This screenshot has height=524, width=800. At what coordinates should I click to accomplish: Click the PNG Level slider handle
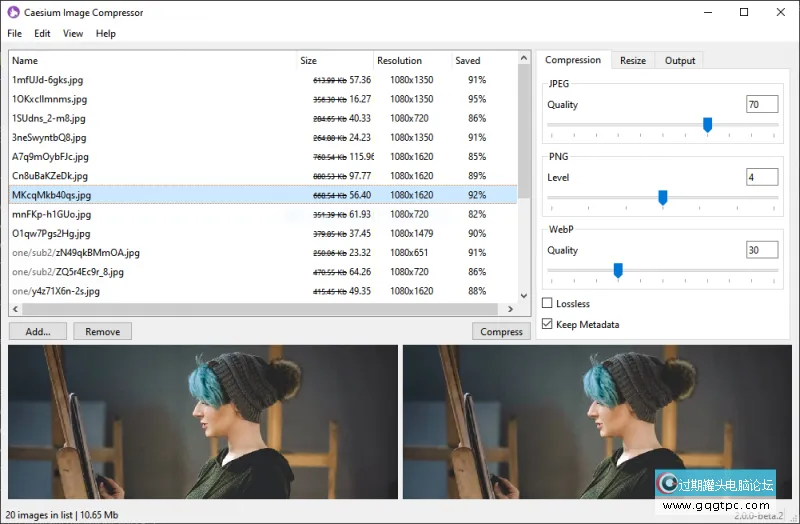tap(662, 198)
